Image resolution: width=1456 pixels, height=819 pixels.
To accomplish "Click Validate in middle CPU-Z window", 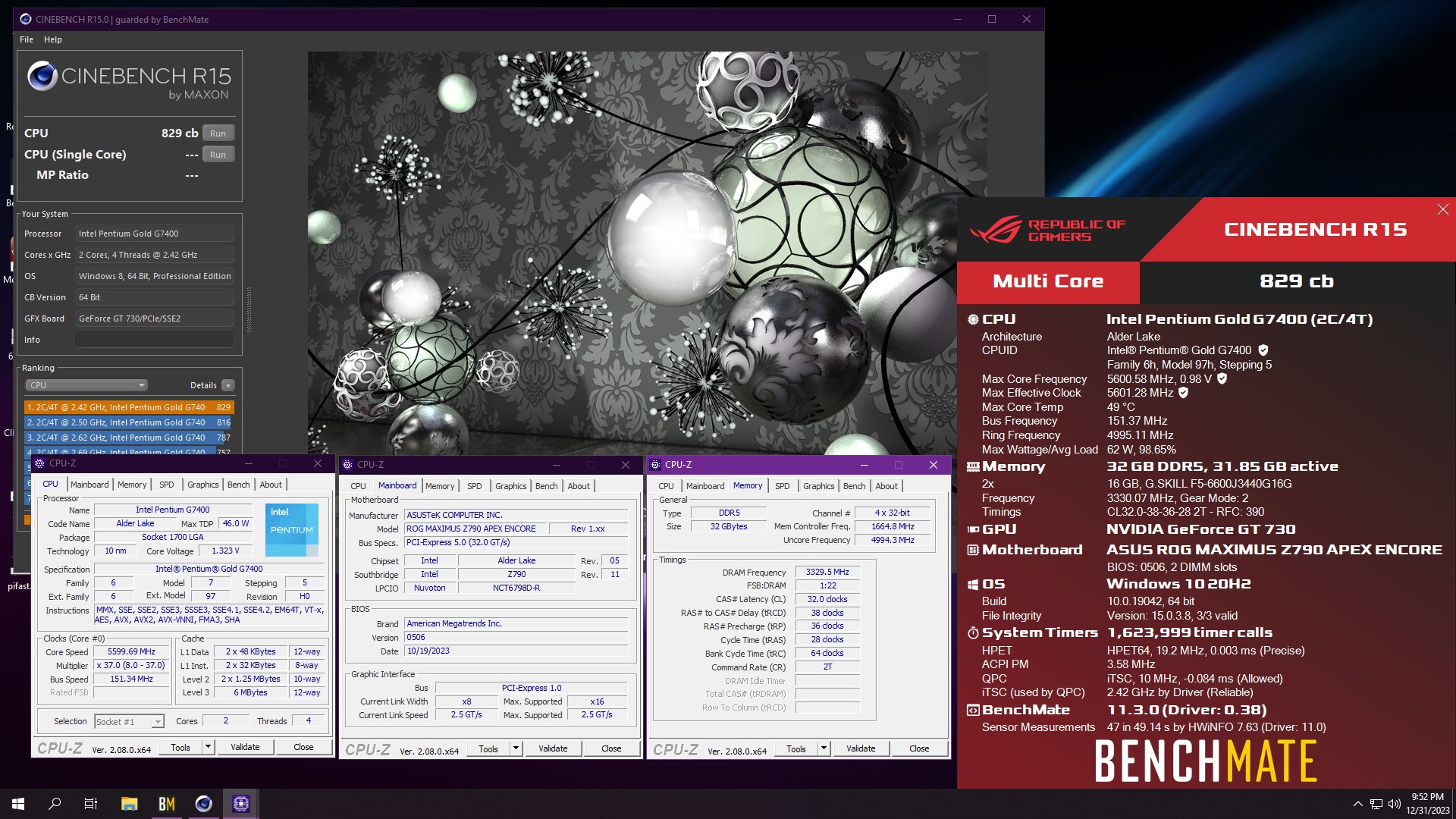I will point(553,748).
